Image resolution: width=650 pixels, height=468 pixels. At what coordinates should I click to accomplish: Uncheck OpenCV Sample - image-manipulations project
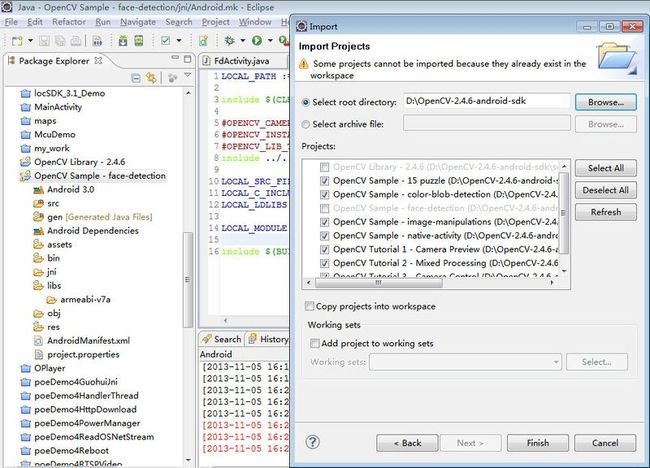(x=325, y=222)
